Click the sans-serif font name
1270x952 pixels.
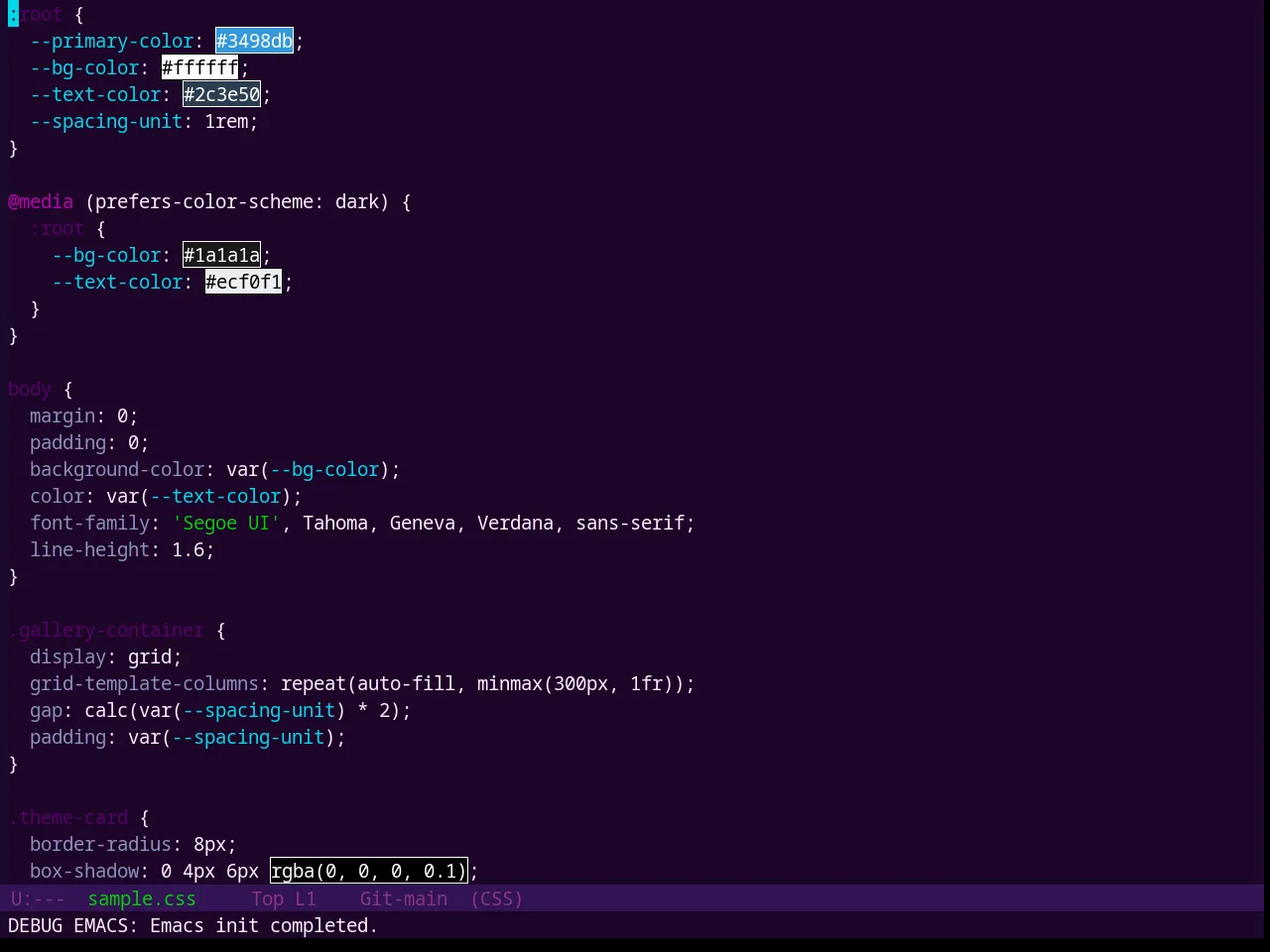point(630,523)
